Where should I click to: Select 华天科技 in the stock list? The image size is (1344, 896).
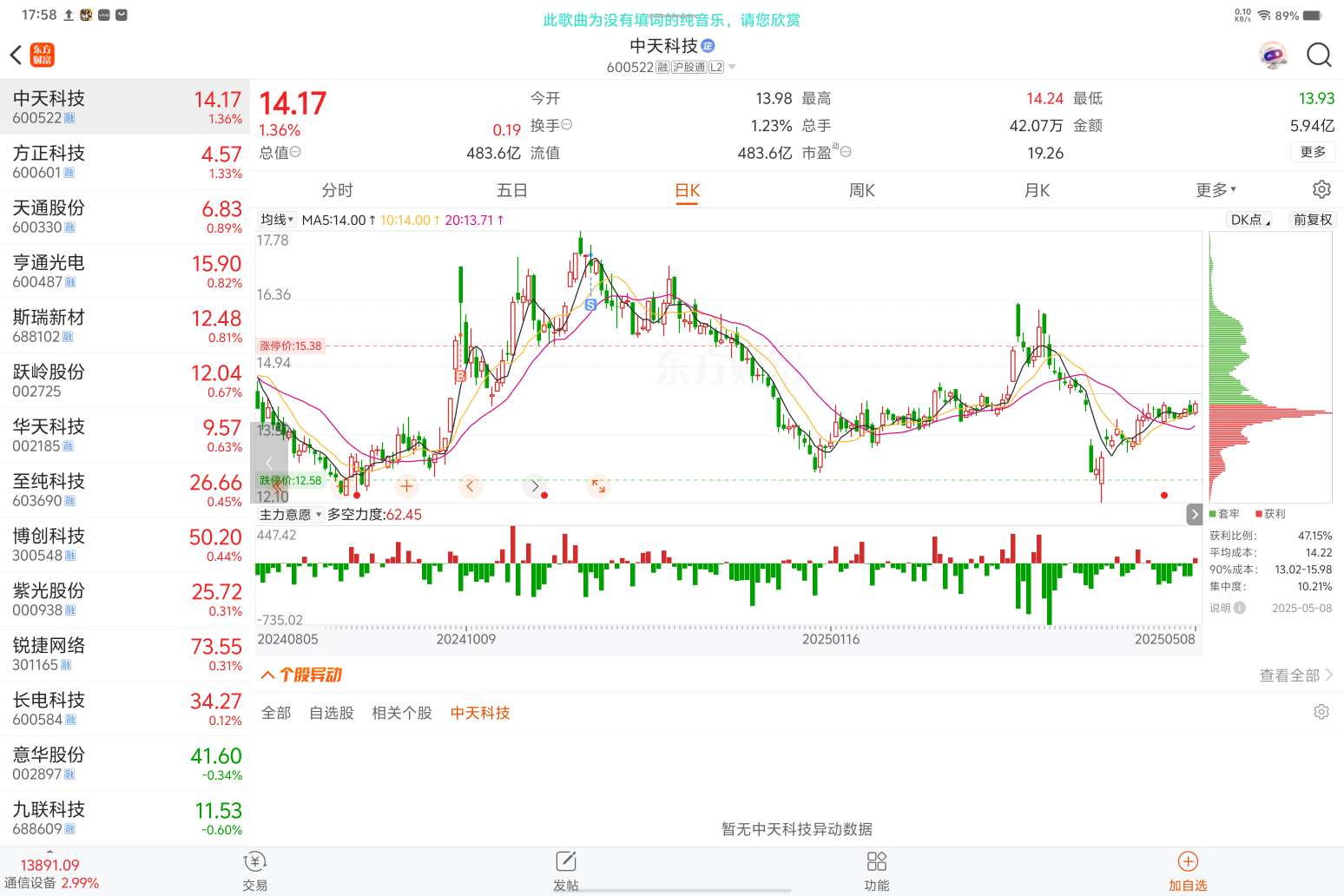[x=125, y=435]
